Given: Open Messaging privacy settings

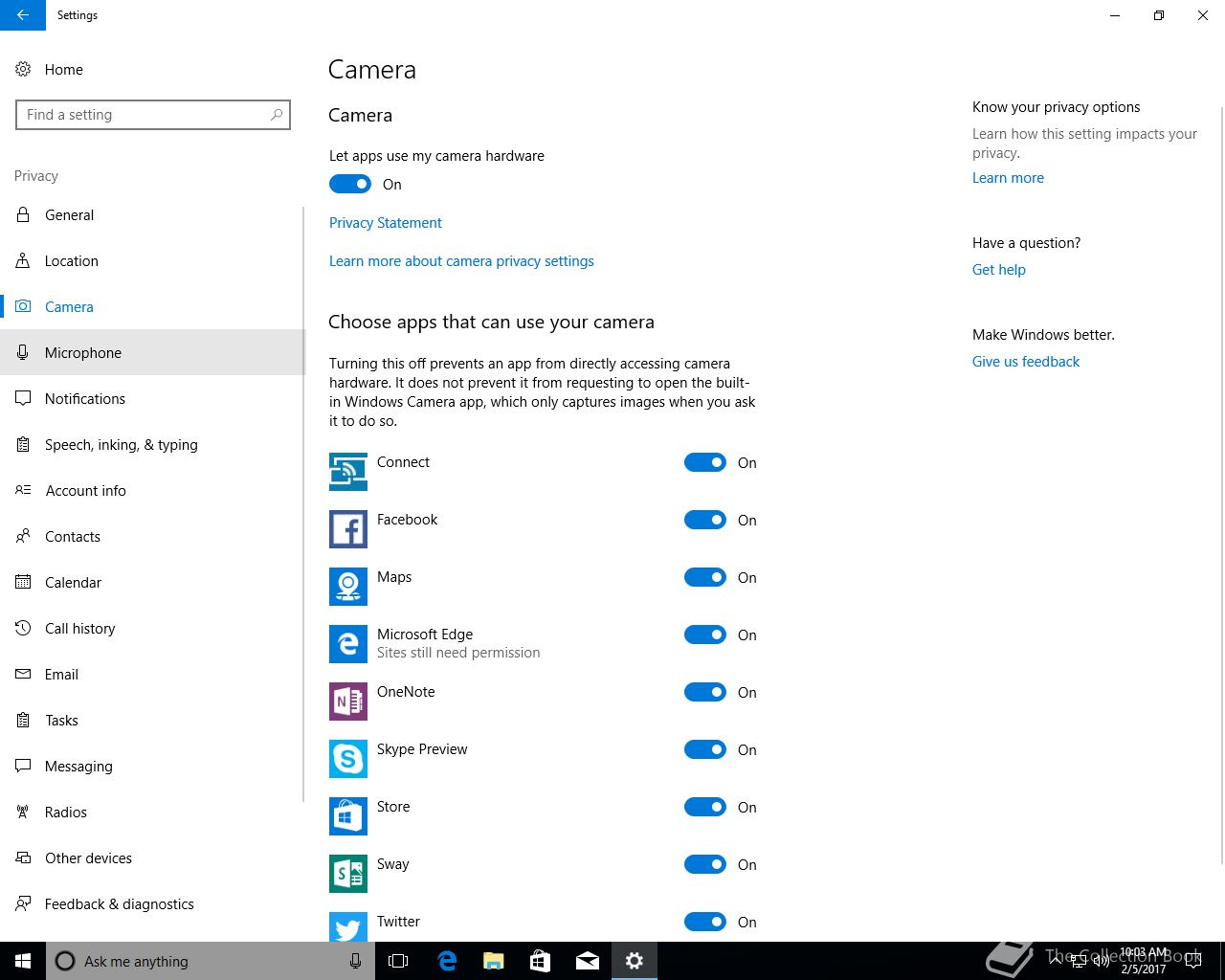Looking at the screenshot, I should click(x=151, y=766).
